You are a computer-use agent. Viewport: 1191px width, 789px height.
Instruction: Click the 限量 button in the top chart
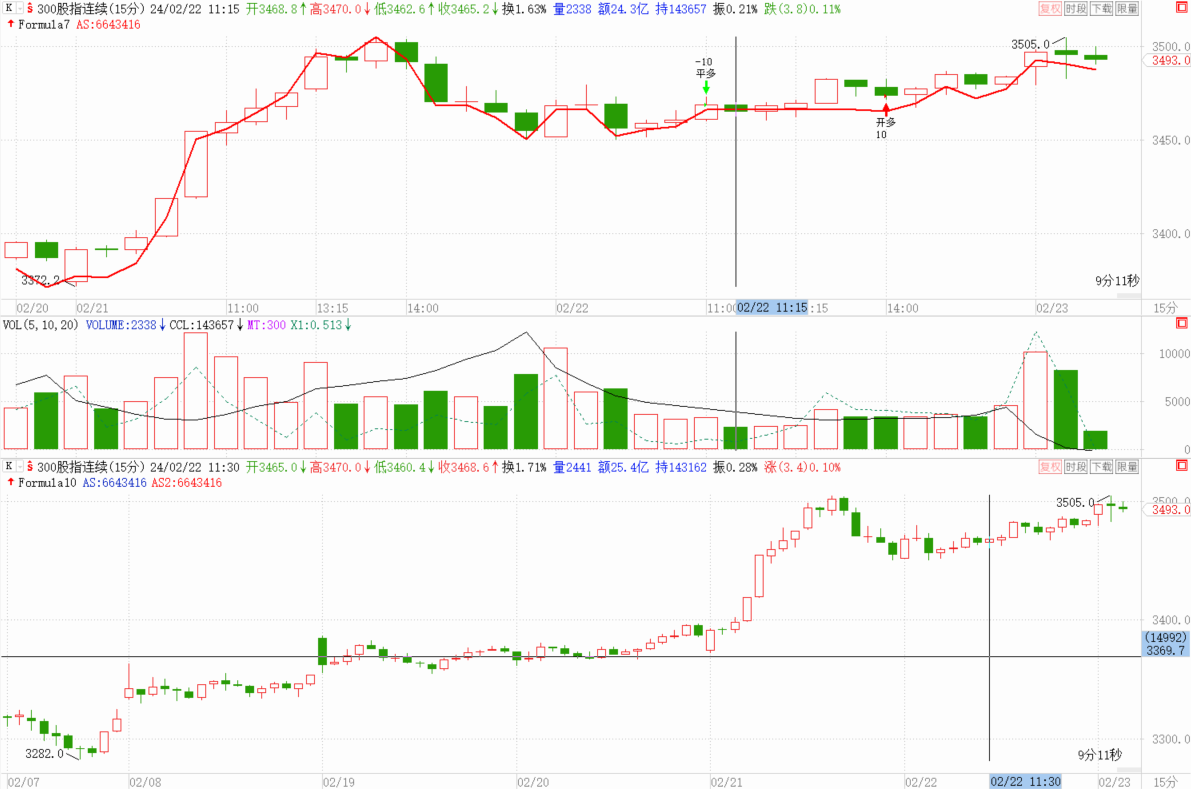tap(1127, 8)
